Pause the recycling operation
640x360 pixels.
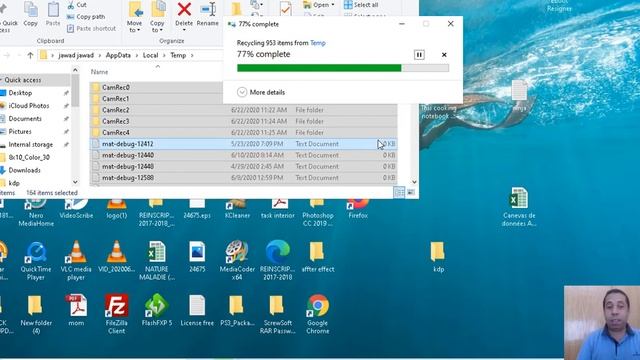(x=419, y=55)
